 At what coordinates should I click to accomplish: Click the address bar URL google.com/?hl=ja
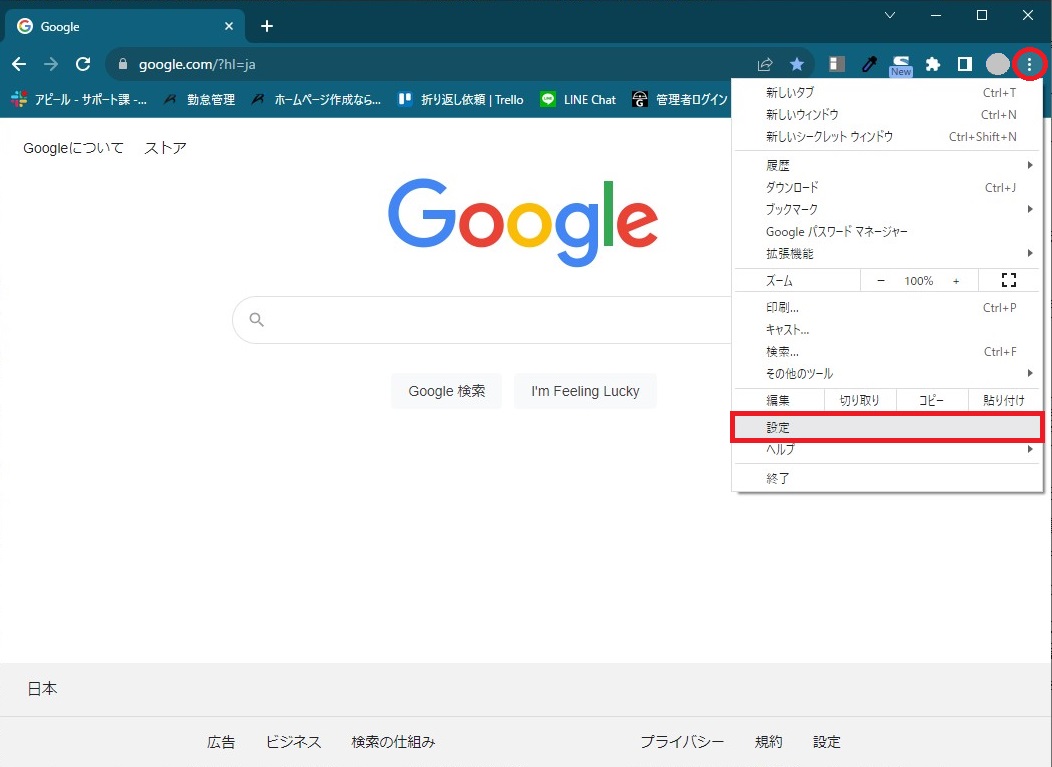coord(197,64)
